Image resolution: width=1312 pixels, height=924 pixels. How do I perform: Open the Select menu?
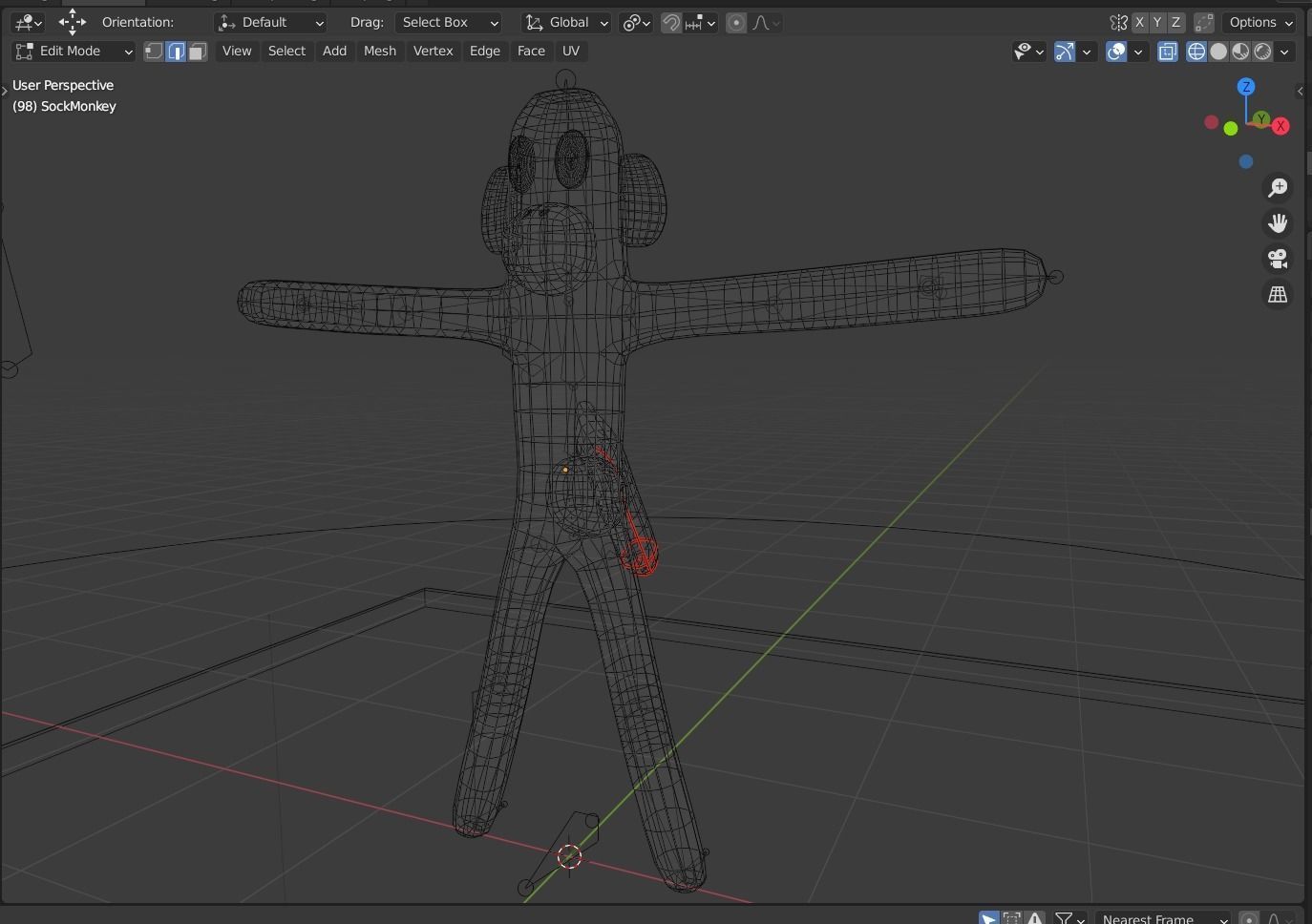tap(286, 52)
